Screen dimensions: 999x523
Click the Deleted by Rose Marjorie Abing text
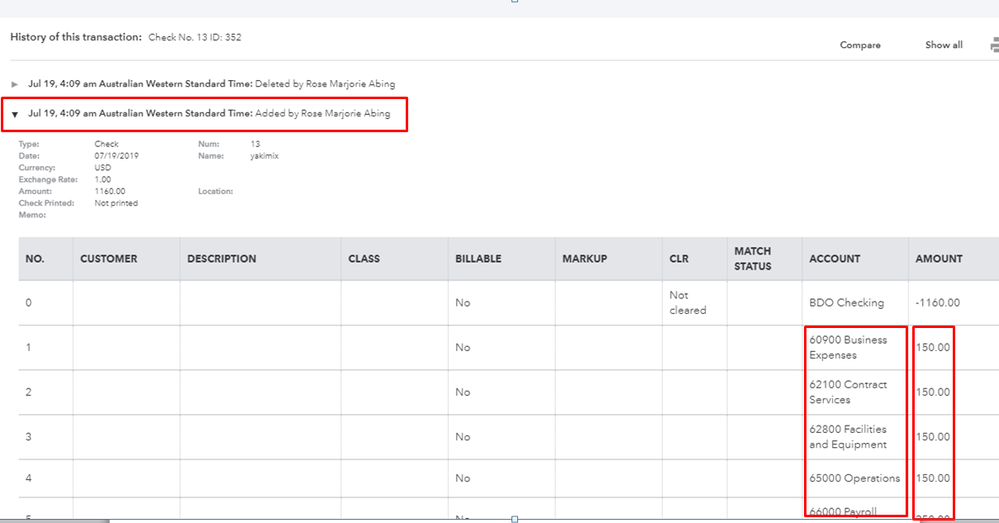(x=324, y=84)
